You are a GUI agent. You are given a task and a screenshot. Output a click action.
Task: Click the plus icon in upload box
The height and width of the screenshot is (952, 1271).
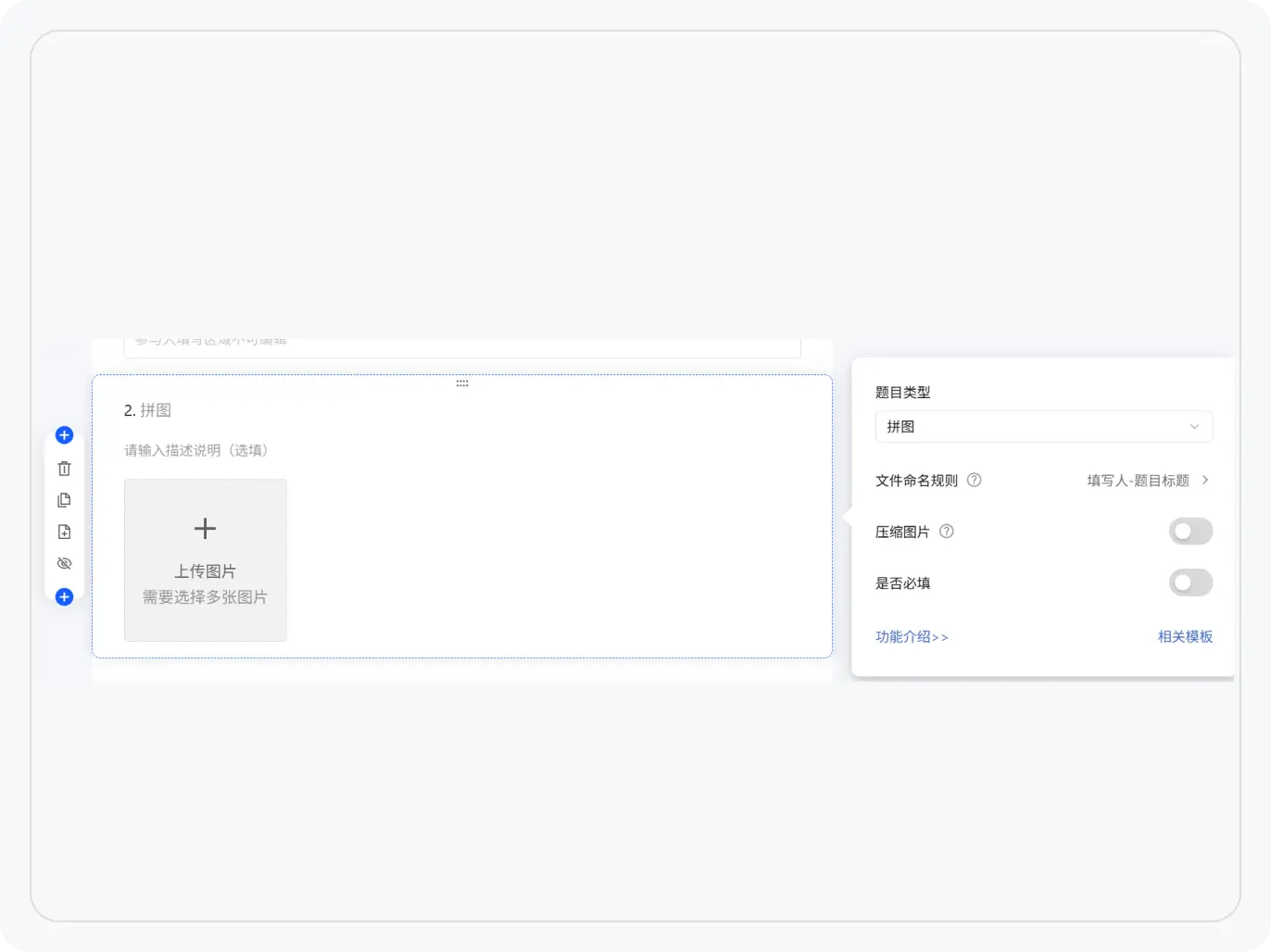coord(205,529)
